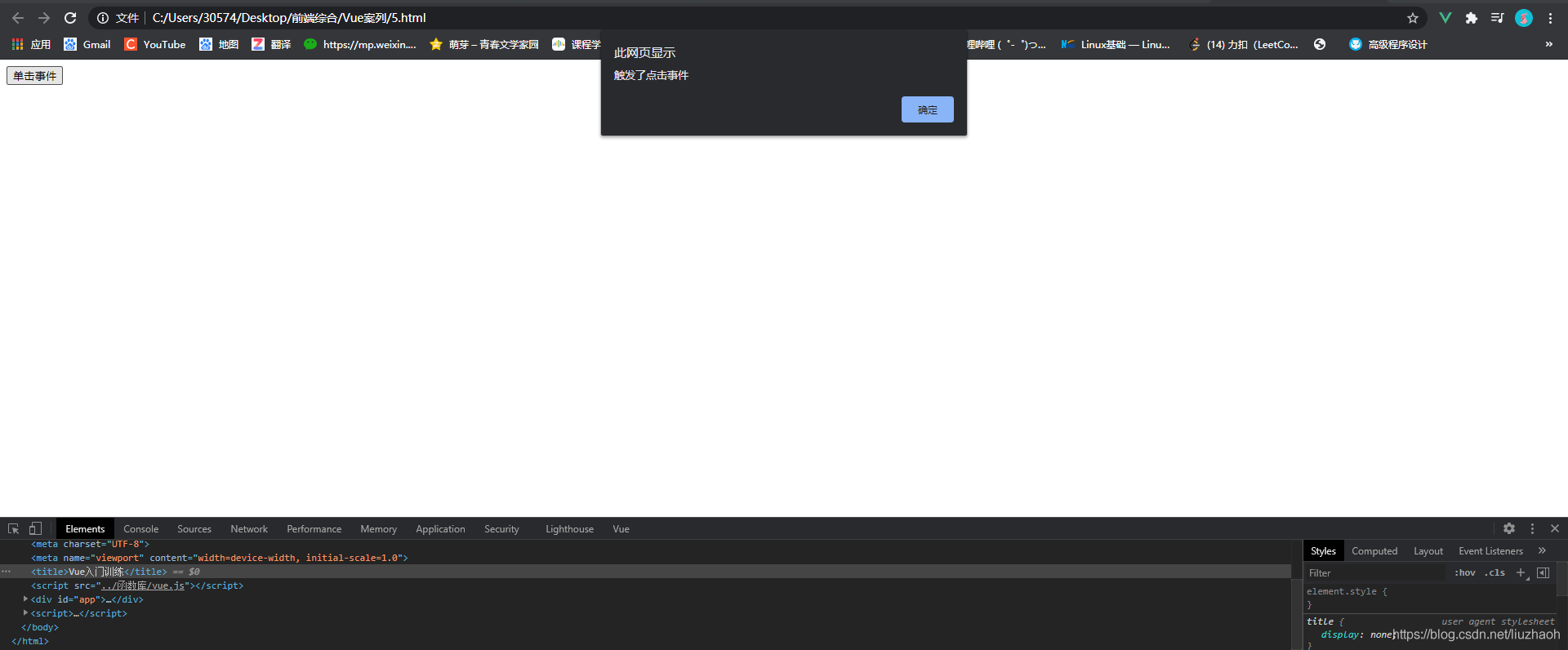1568x650 pixels.
Task: Open the Linux基础 bookmark
Action: point(1116,44)
